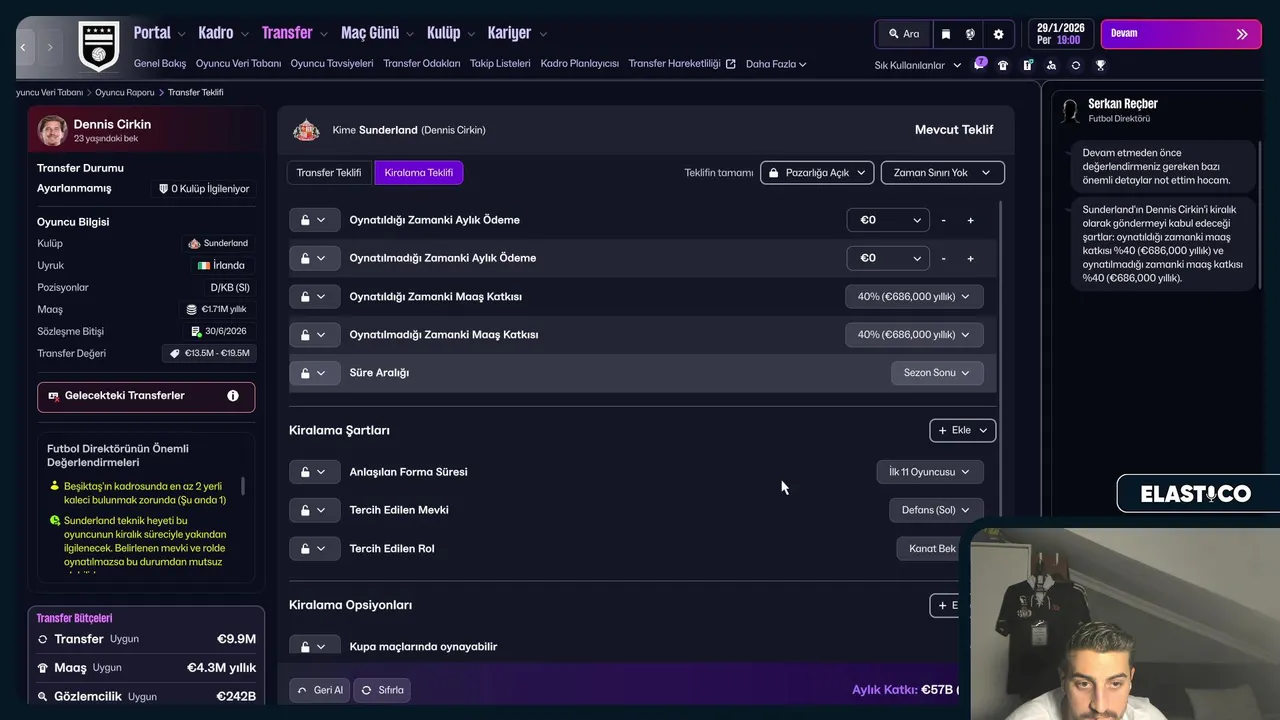Screen dimensions: 1280x720
Task: Click the Geri Al button
Action: coord(320,690)
